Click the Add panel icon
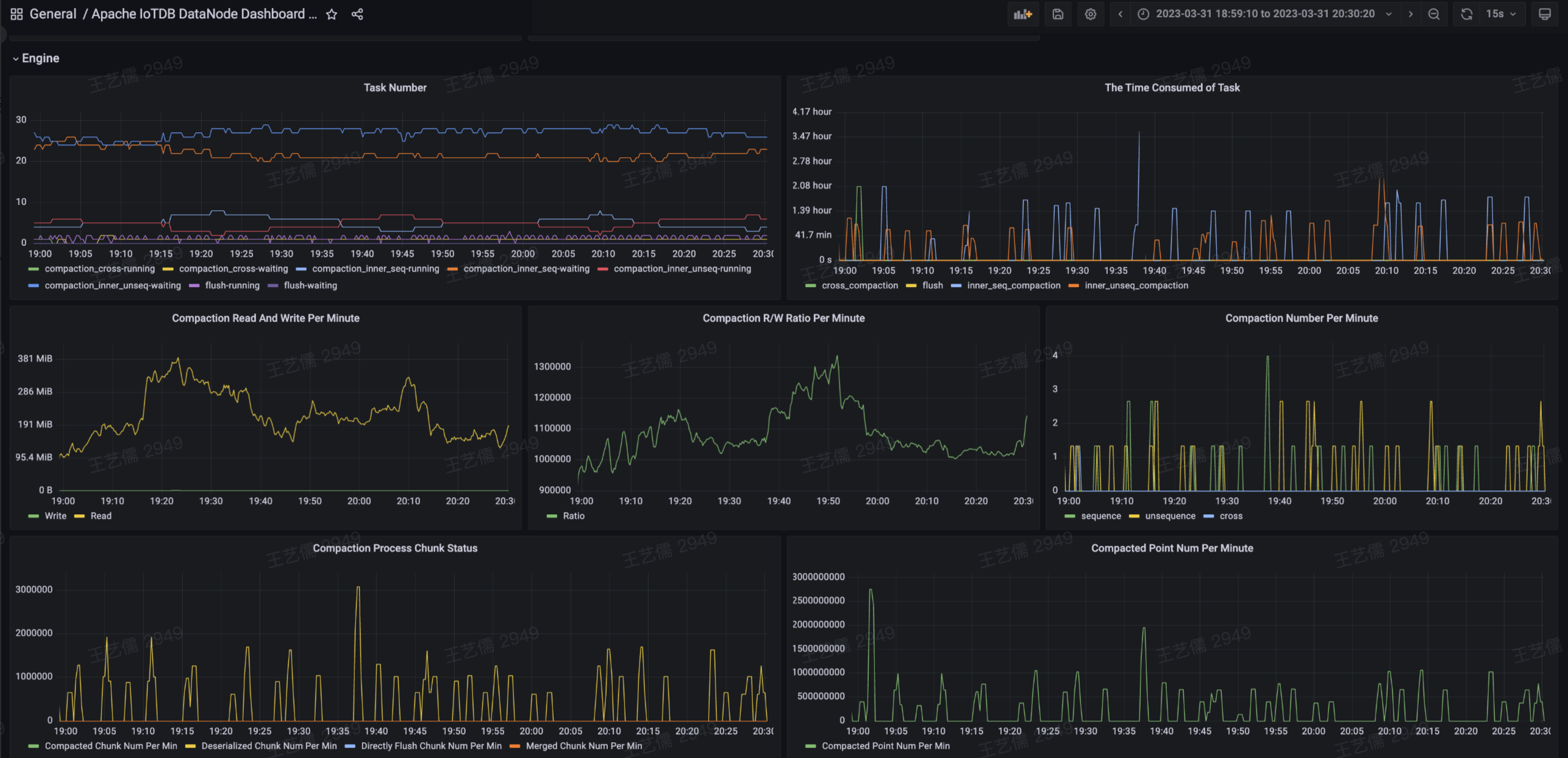 point(1022,14)
